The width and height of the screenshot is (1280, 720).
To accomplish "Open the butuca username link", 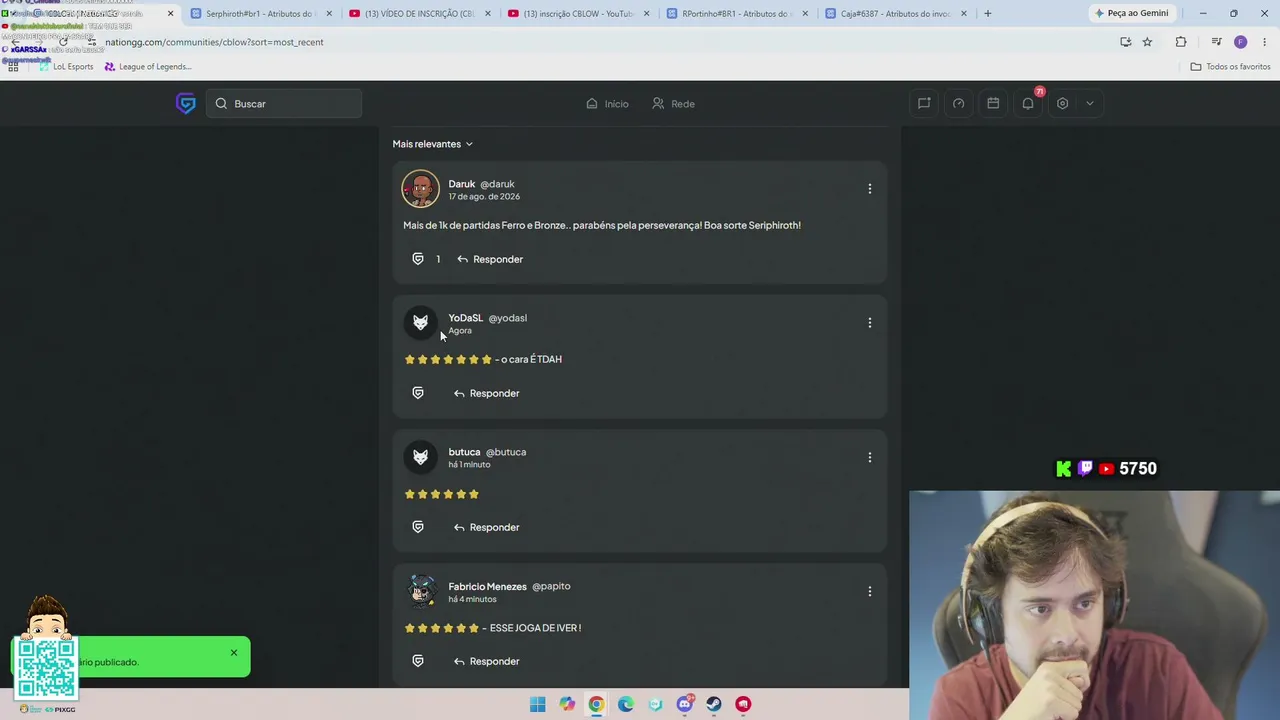I will [464, 452].
